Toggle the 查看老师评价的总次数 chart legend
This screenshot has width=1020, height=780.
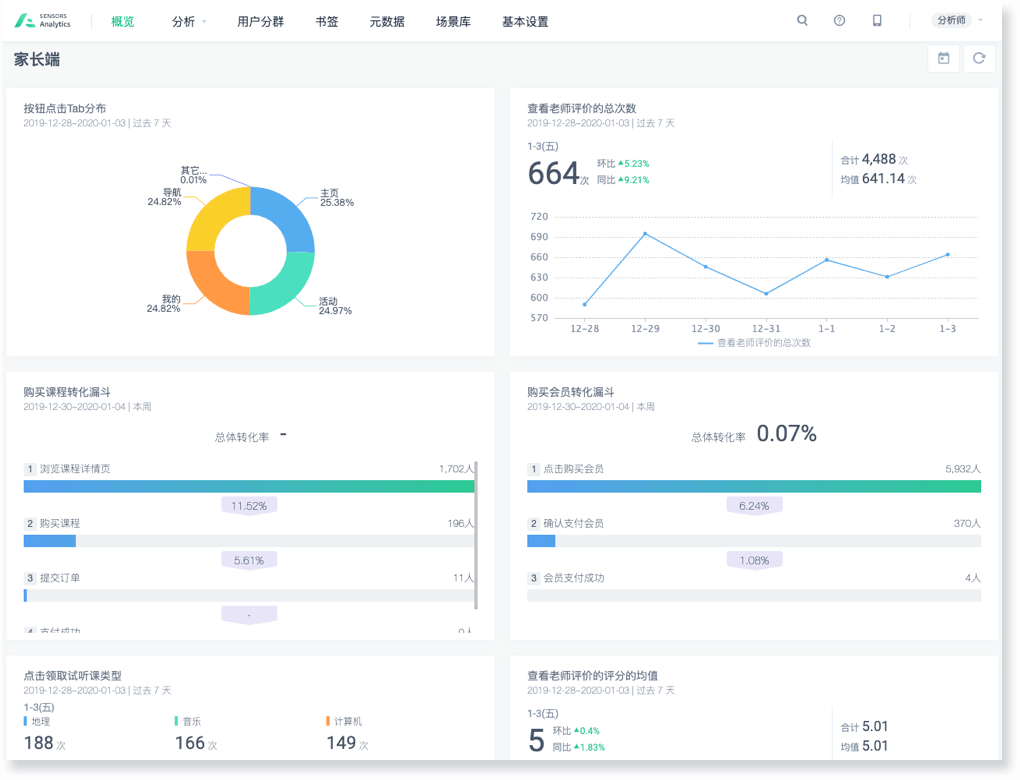point(755,343)
